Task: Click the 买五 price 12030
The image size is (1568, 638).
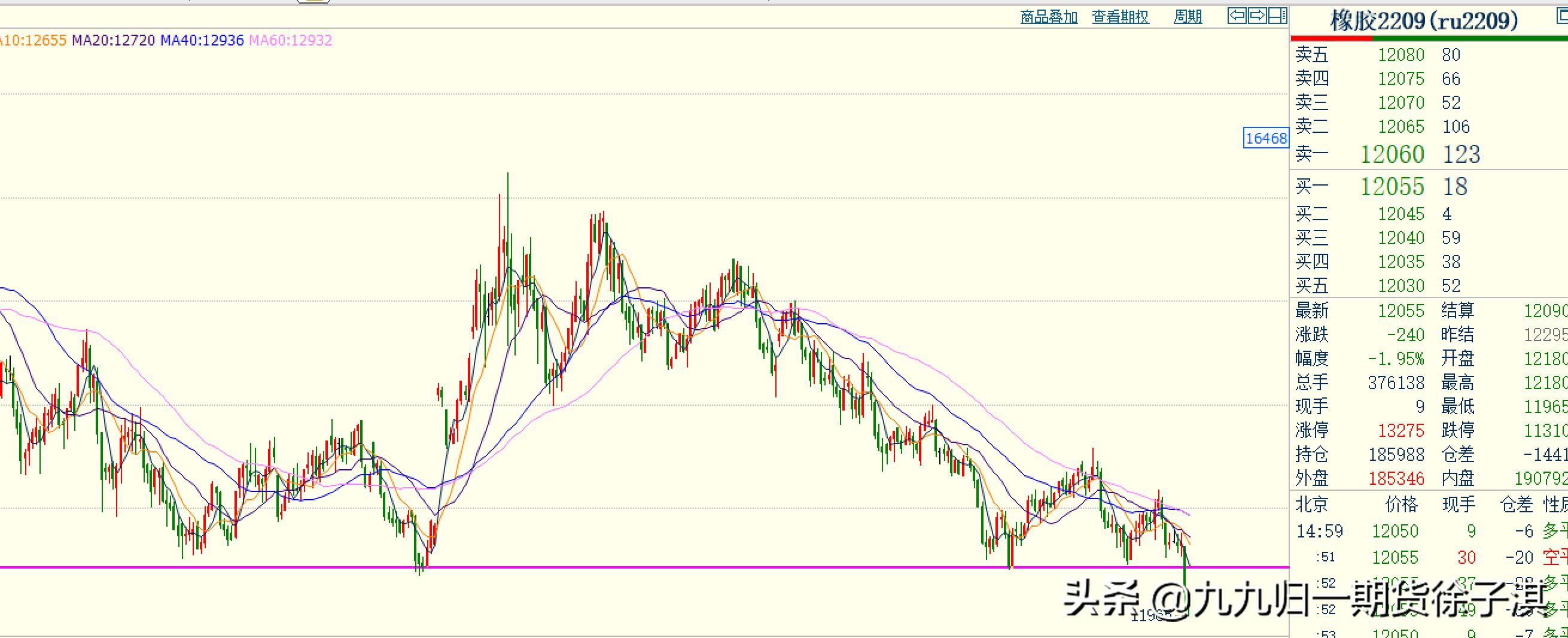Action: pos(1401,286)
